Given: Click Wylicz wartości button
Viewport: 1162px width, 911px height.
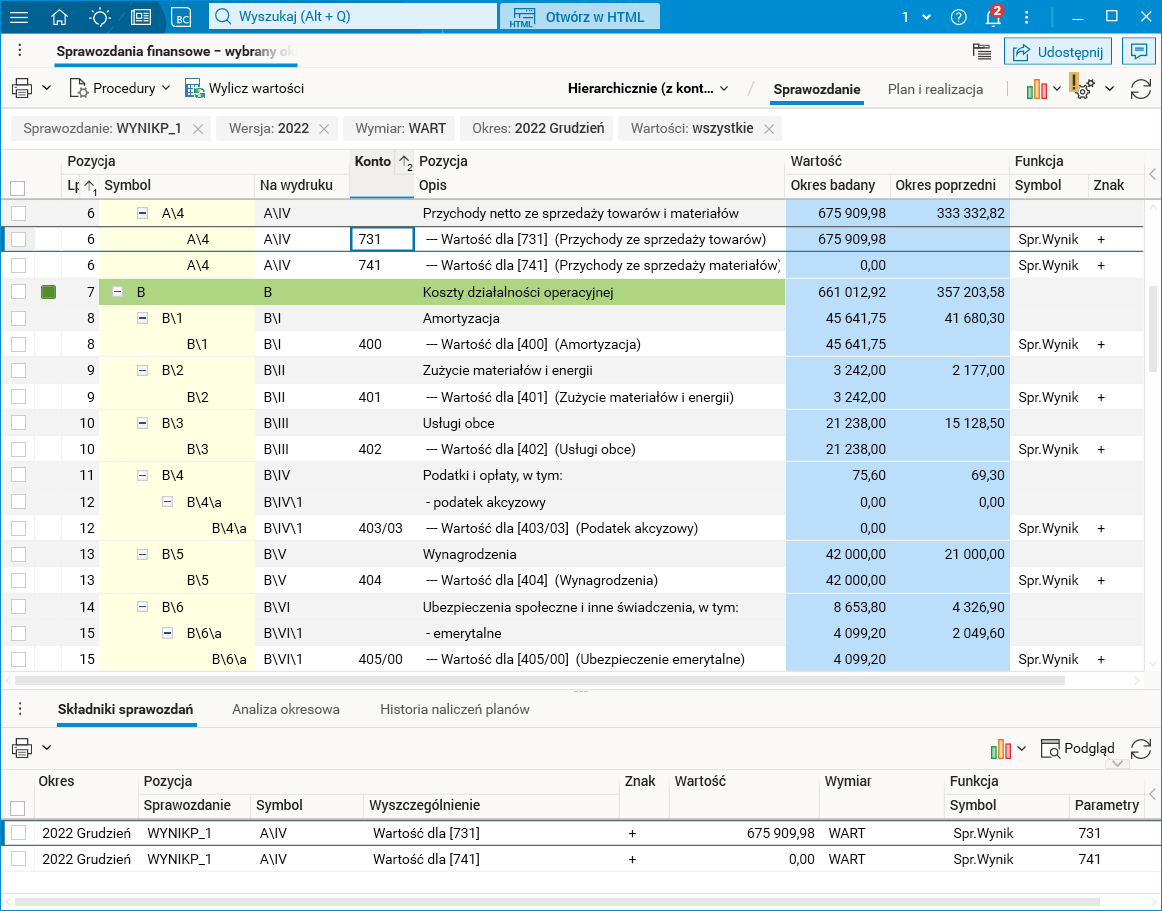Looking at the screenshot, I should point(245,88).
